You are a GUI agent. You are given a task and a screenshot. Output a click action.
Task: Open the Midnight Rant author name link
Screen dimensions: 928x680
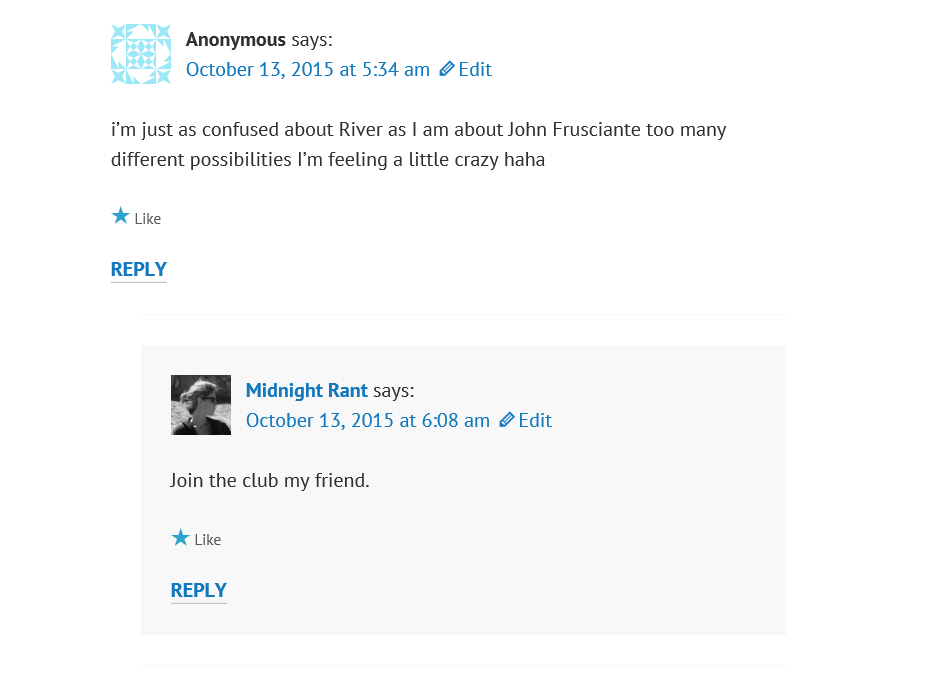(x=307, y=390)
